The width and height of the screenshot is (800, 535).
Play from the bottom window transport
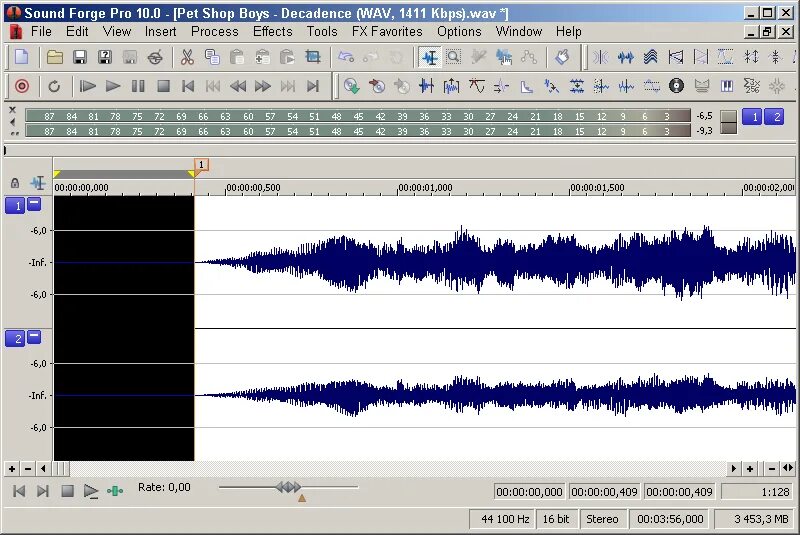[x=91, y=491]
